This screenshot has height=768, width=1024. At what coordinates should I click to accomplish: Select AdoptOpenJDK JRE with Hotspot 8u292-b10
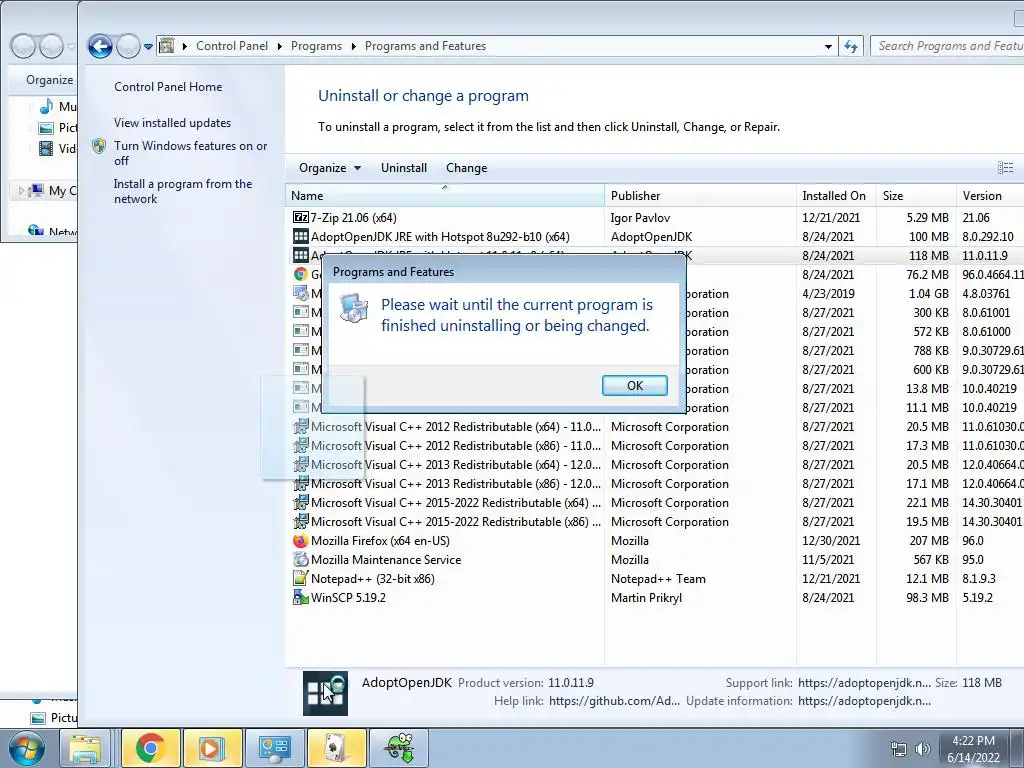click(x=440, y=236)
